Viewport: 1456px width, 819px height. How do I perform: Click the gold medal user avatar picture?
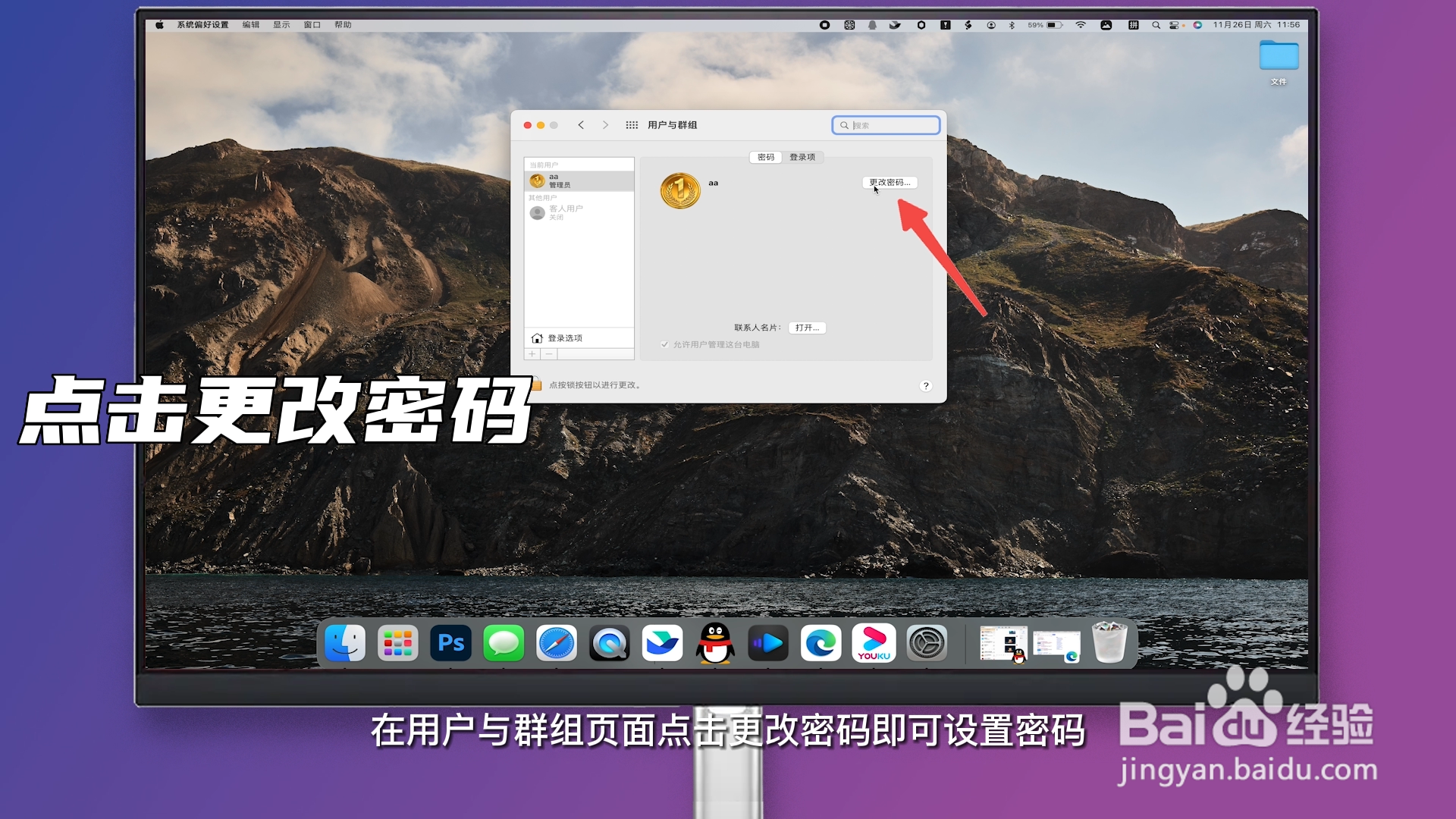coord(680,190)
